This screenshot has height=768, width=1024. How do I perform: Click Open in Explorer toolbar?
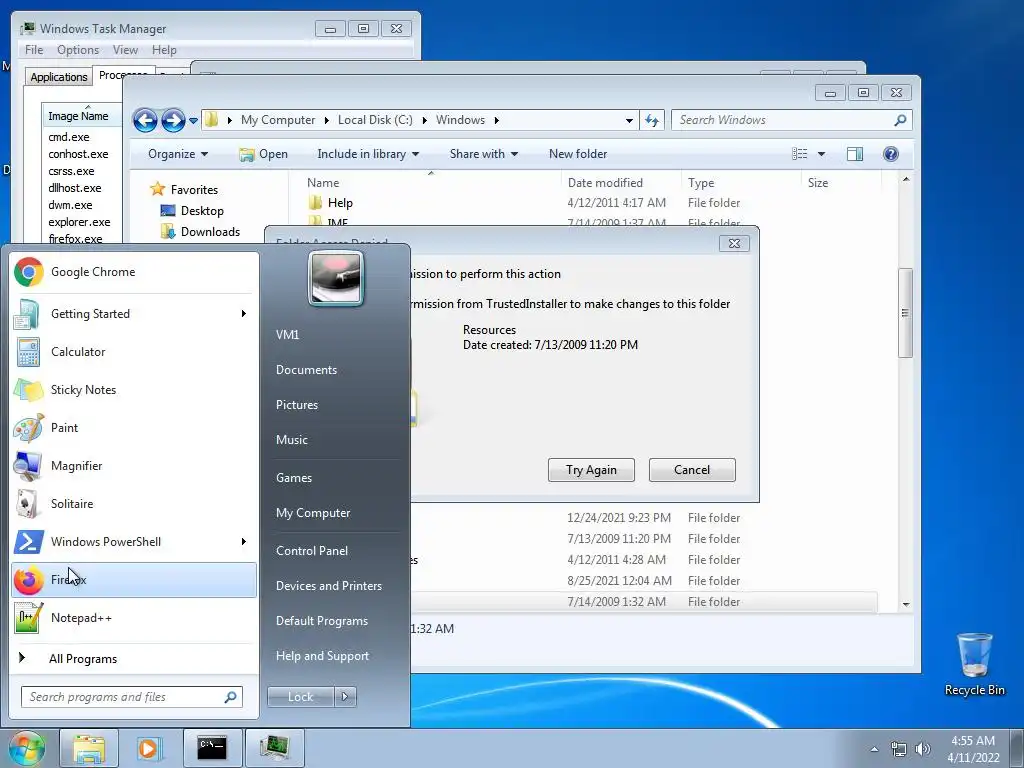263,153
